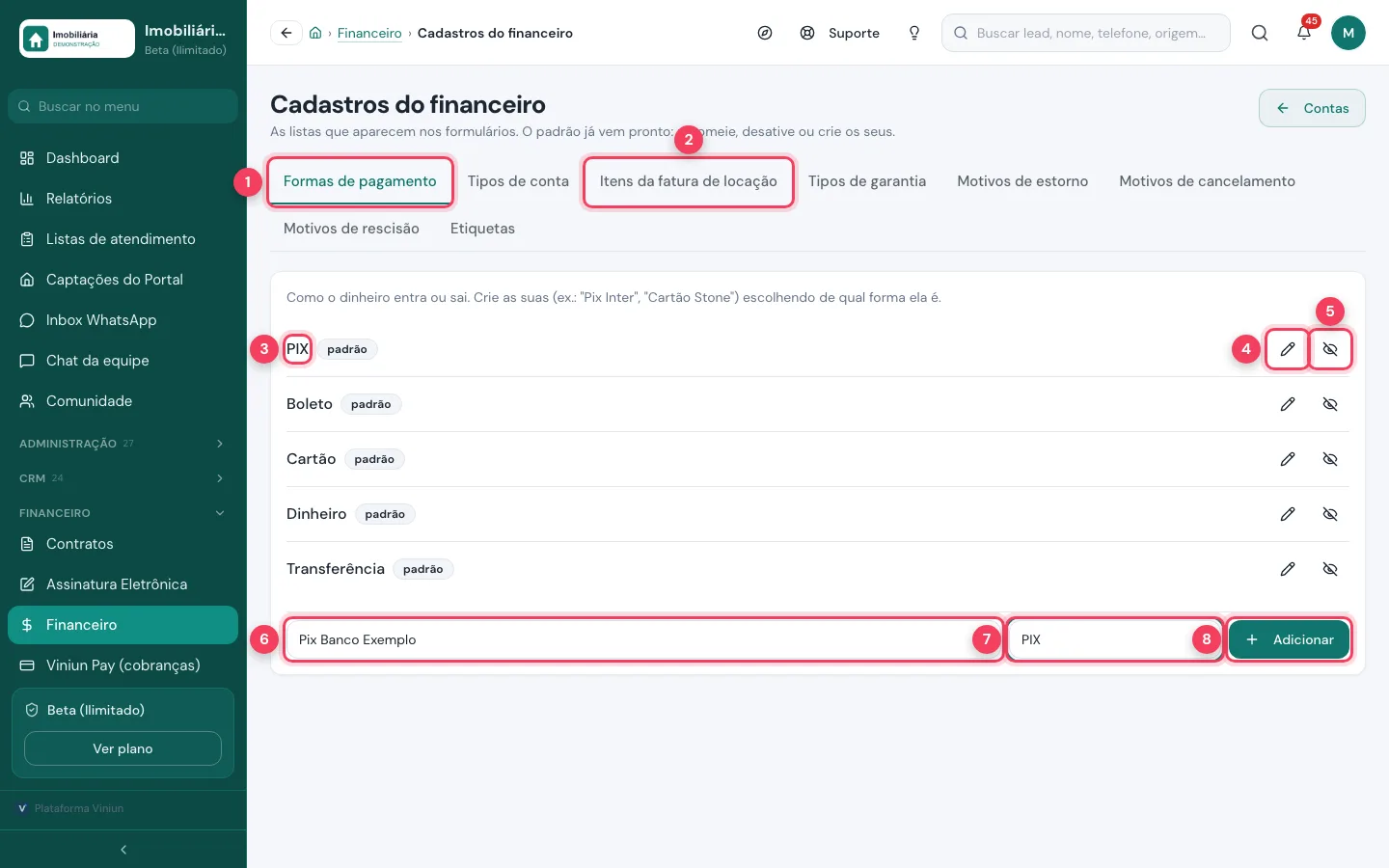Screen dimensions: 1389x868
Task: Click the Beta (ilimitado) plan label
Action: 95,710
